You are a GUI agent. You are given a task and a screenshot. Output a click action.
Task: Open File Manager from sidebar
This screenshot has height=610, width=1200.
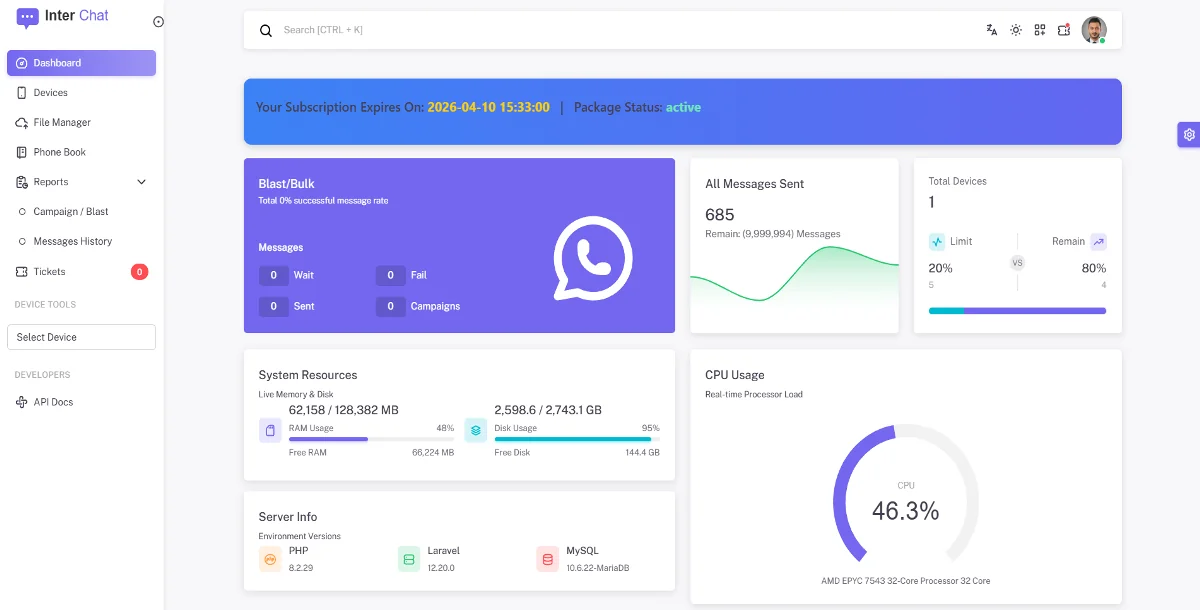click(61, 123)
